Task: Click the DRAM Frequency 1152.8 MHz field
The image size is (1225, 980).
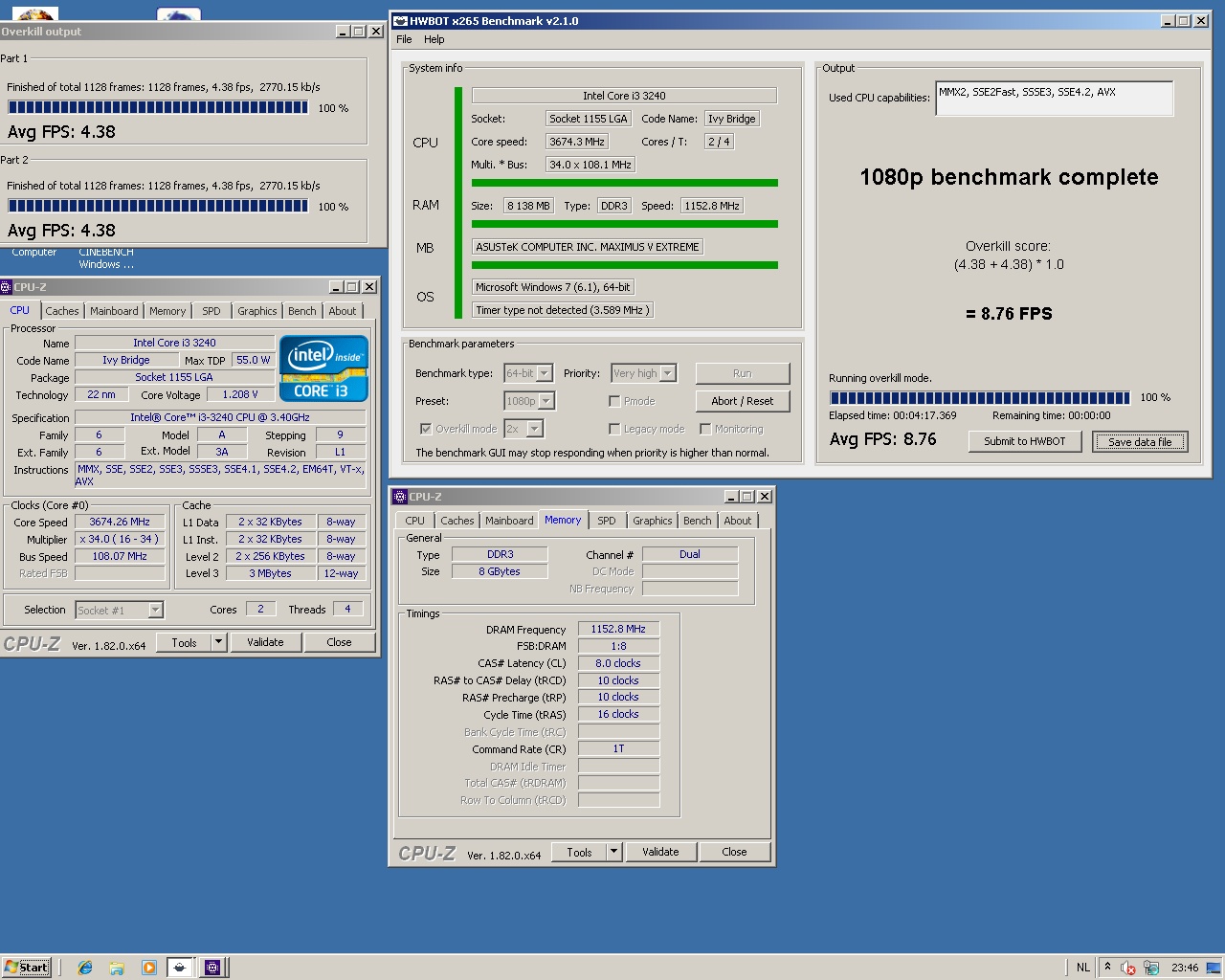Action: pos(618,629)
